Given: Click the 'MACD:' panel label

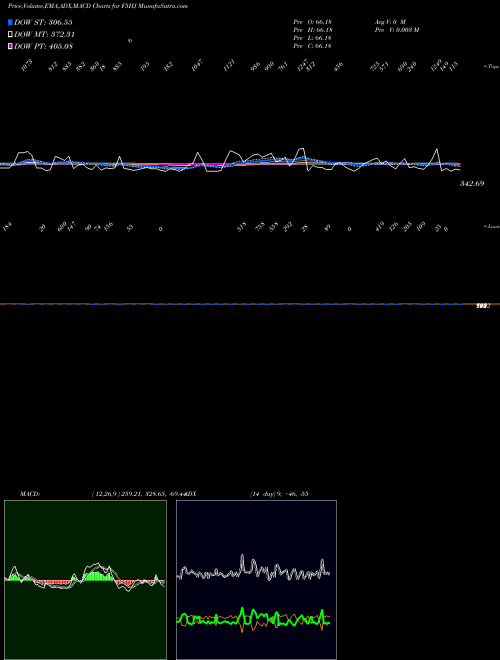Looking at the screenshot, I should (29, 494).
